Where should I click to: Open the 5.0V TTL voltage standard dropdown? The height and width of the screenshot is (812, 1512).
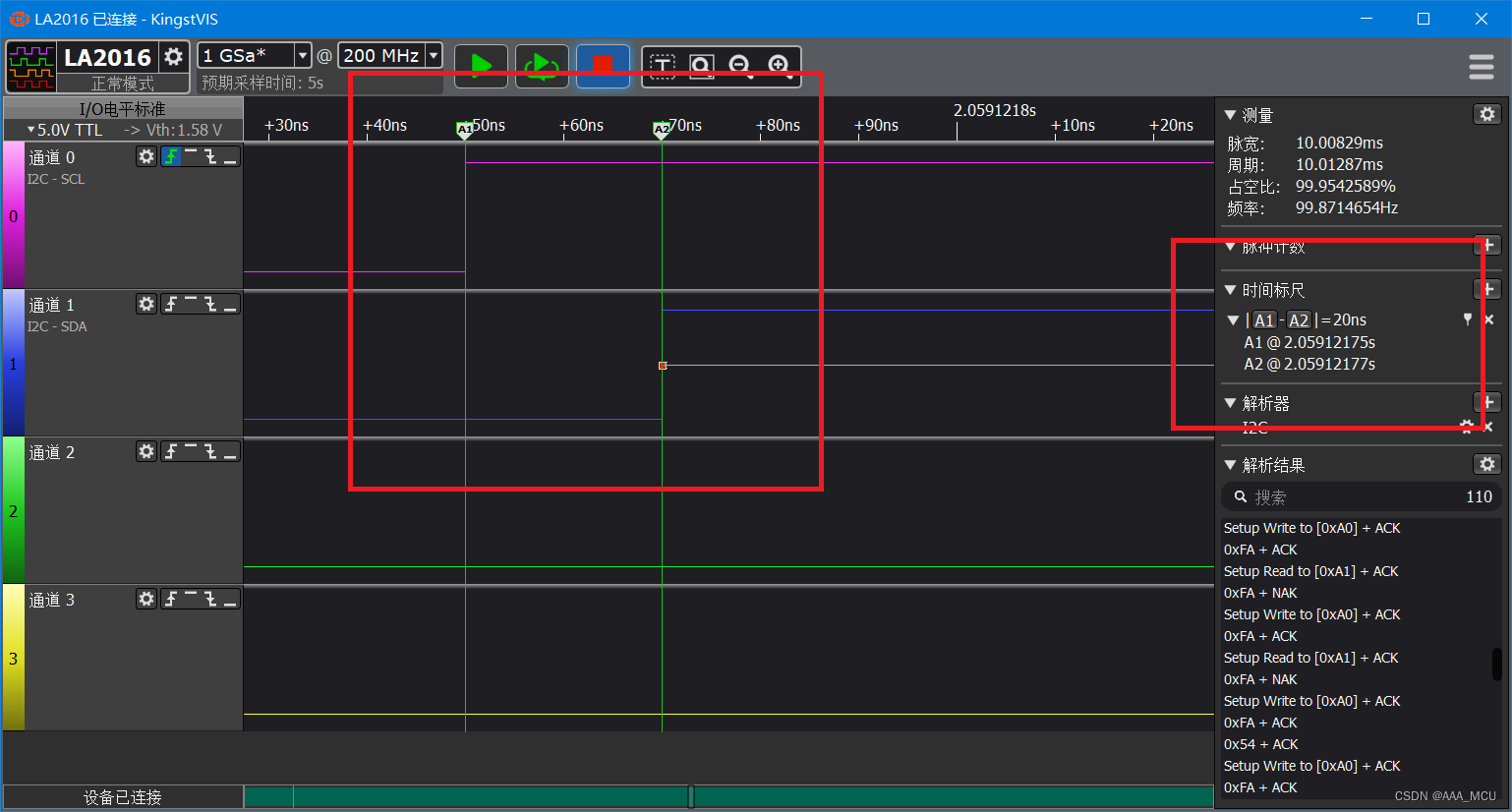pyautogui.click(x=65, y=130)
